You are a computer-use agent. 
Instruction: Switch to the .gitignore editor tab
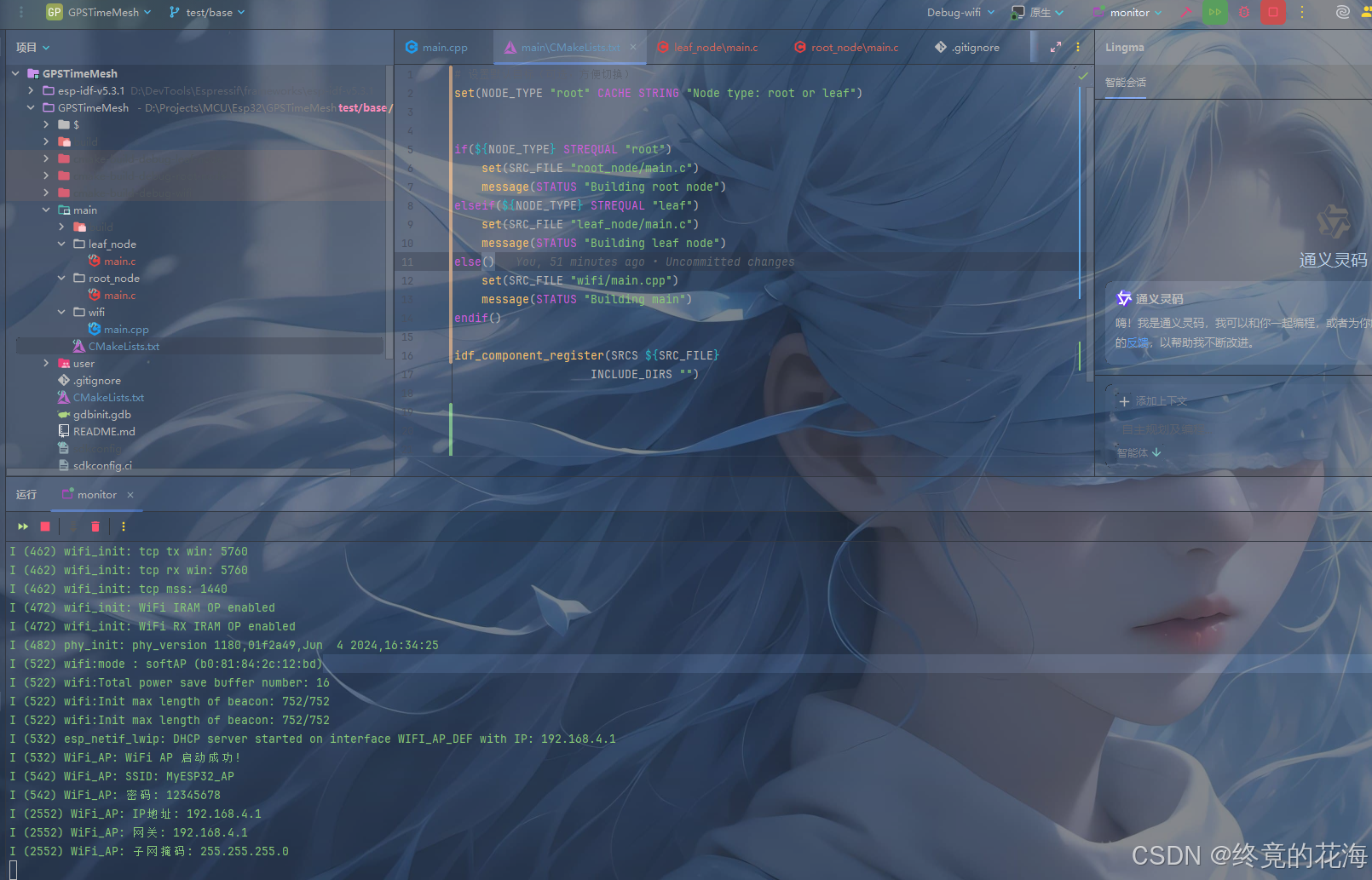[967, 47]
